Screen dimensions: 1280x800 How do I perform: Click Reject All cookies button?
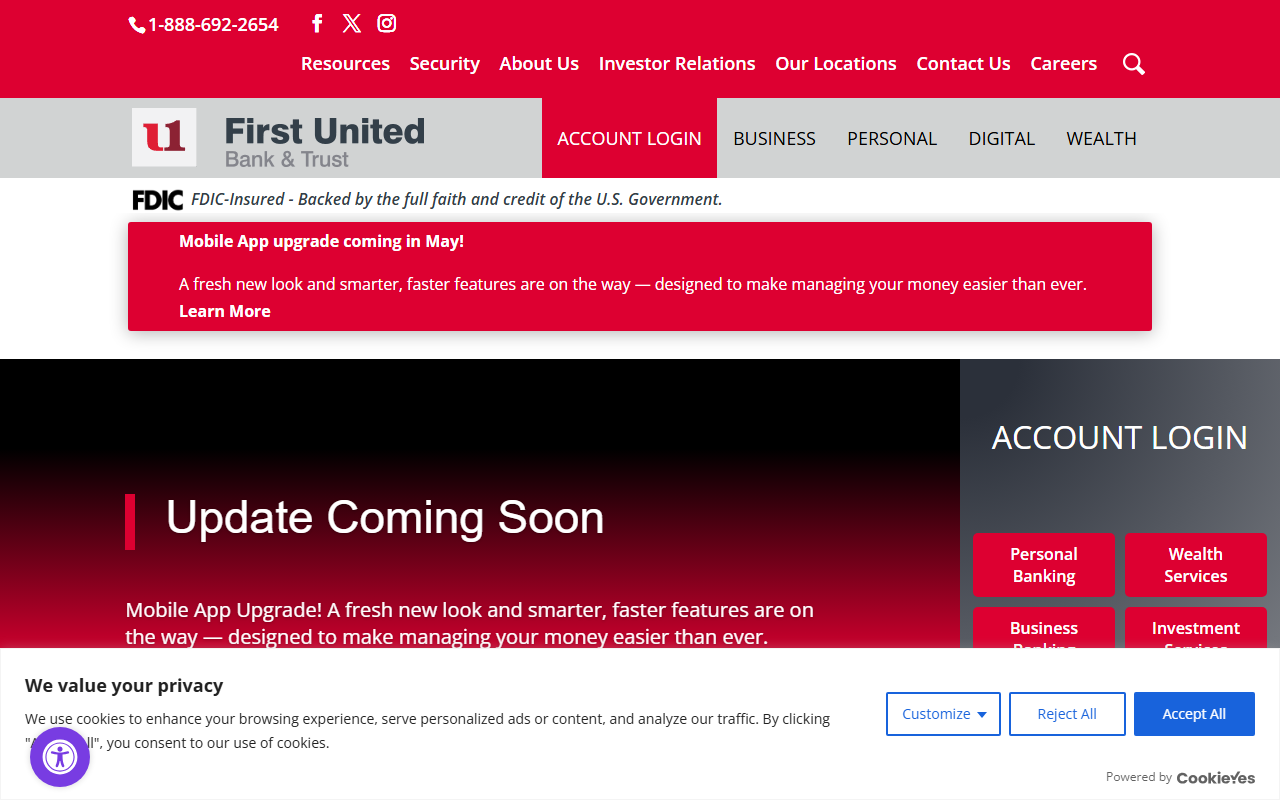(x=1067, y=714)
